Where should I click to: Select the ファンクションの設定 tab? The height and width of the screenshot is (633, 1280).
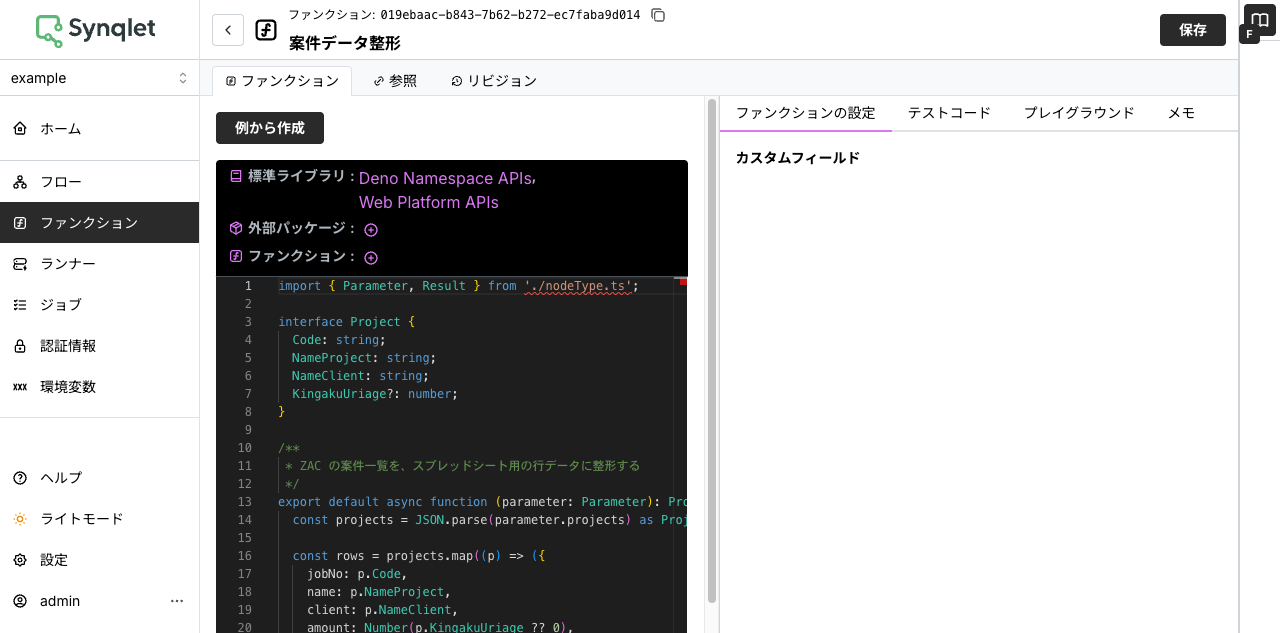pos(806,113)
